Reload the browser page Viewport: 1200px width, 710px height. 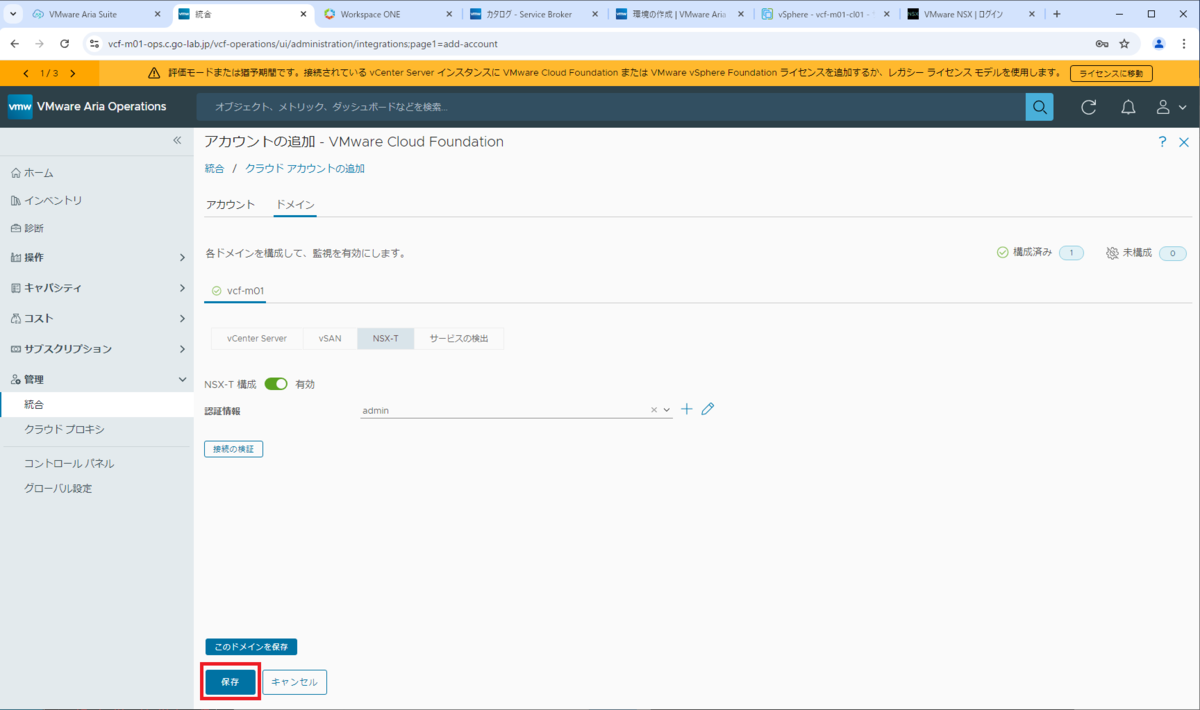[65, 44]
